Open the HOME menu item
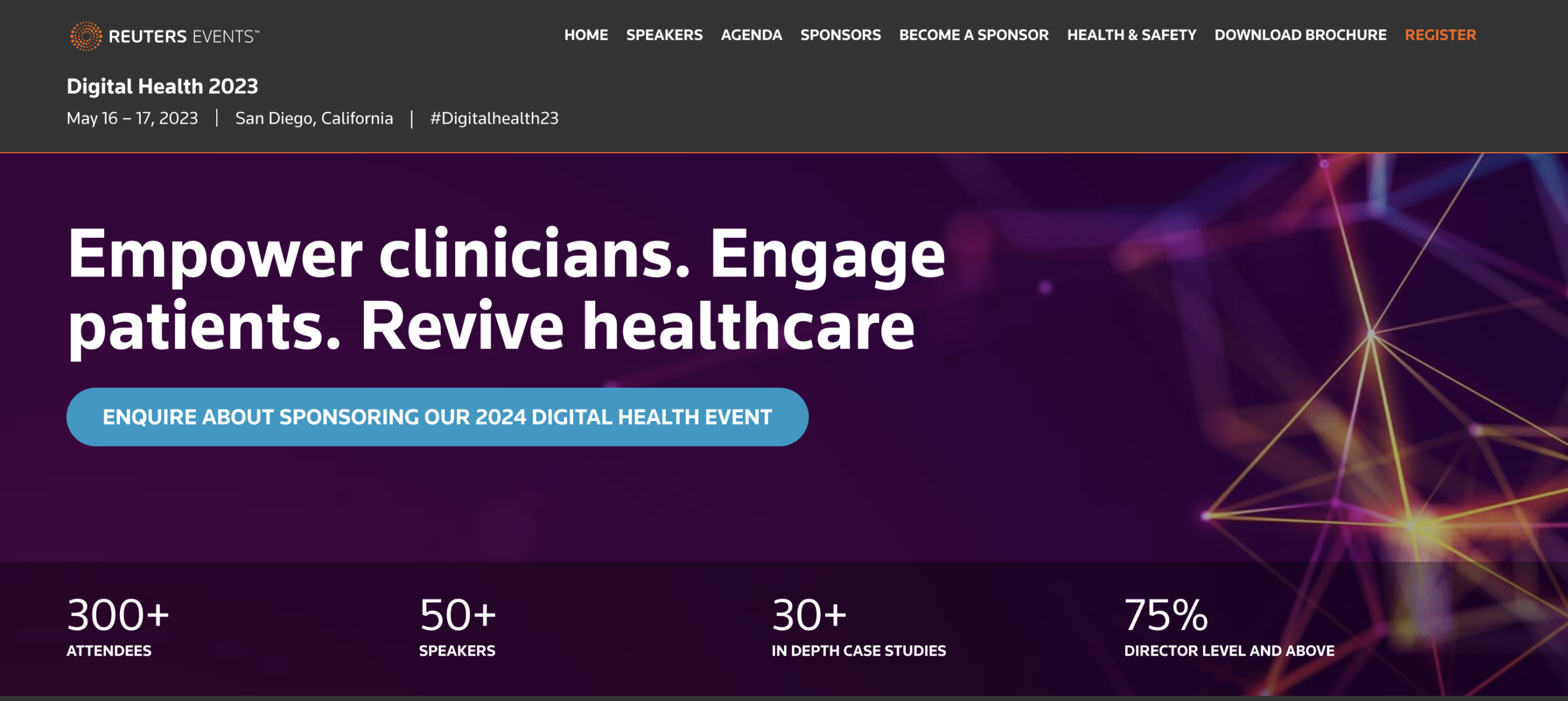Viewport: 1568px width, 701px height. pyautogui.click(x=586, y=35)
